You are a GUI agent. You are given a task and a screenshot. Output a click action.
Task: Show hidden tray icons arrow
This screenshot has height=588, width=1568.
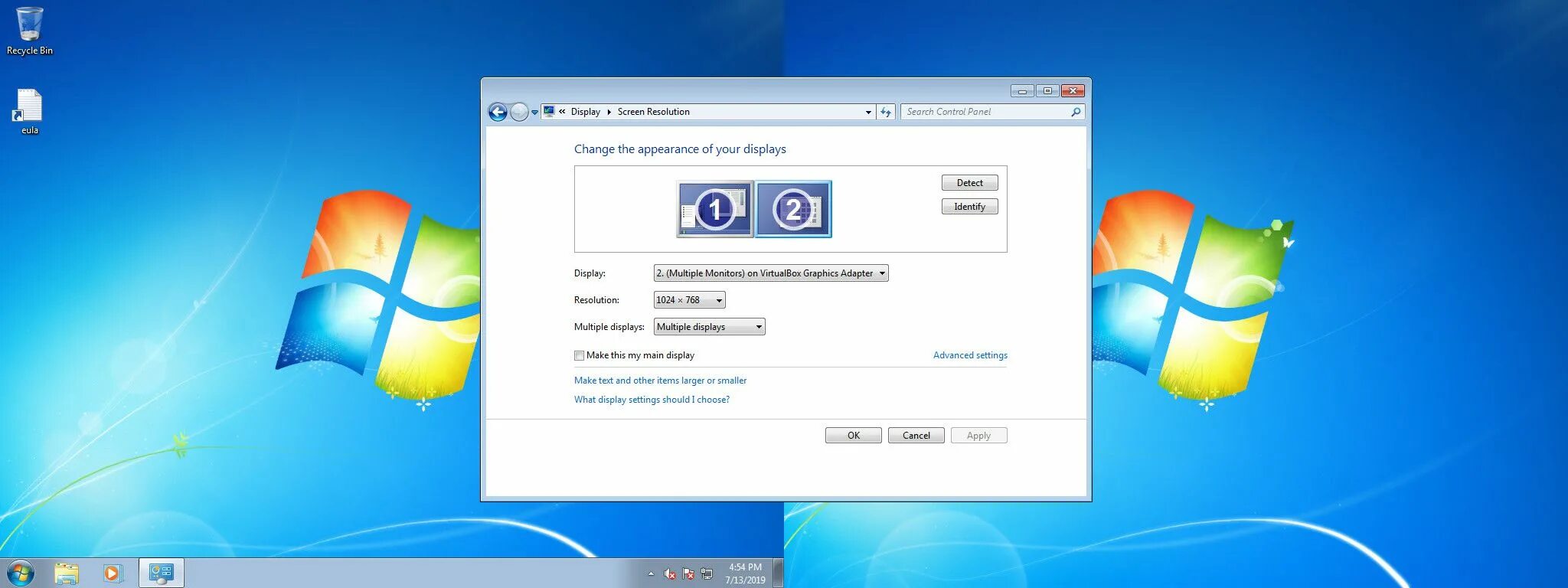(651, 573)
